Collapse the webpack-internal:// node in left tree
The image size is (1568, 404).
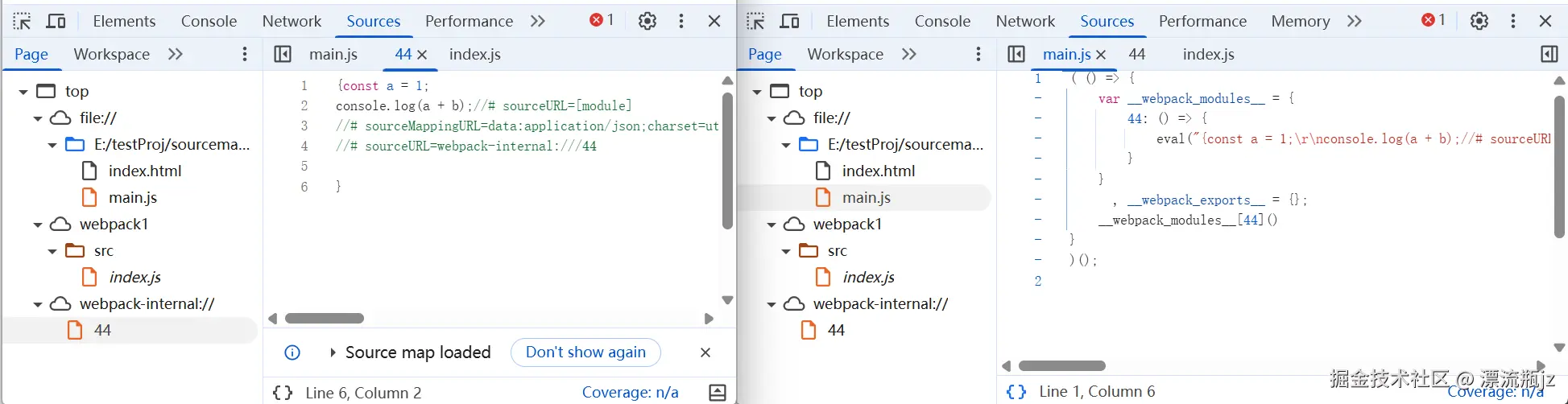point(38,304)
